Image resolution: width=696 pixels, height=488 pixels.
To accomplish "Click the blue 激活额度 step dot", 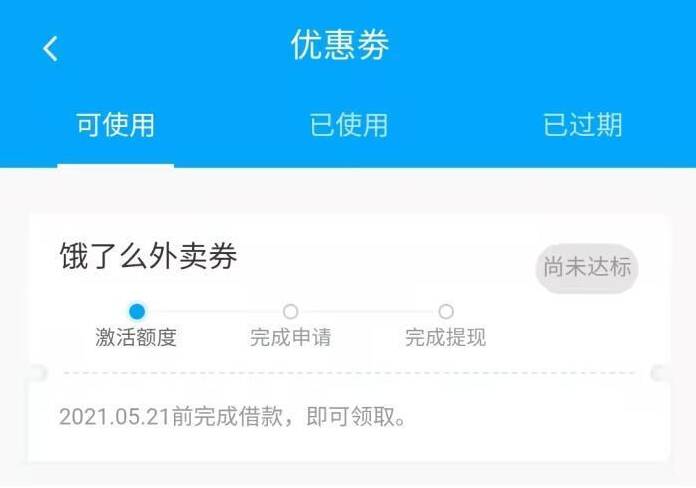I will 137,311.
